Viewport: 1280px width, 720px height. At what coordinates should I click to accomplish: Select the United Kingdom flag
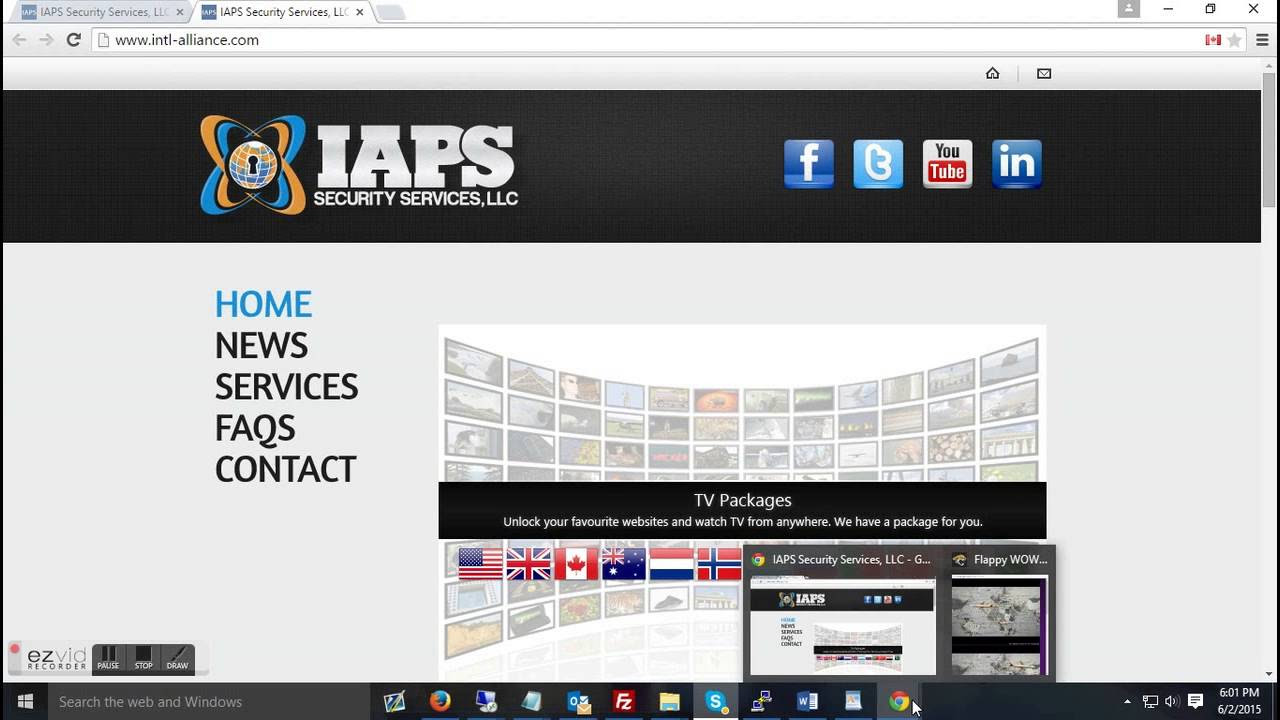529,564
